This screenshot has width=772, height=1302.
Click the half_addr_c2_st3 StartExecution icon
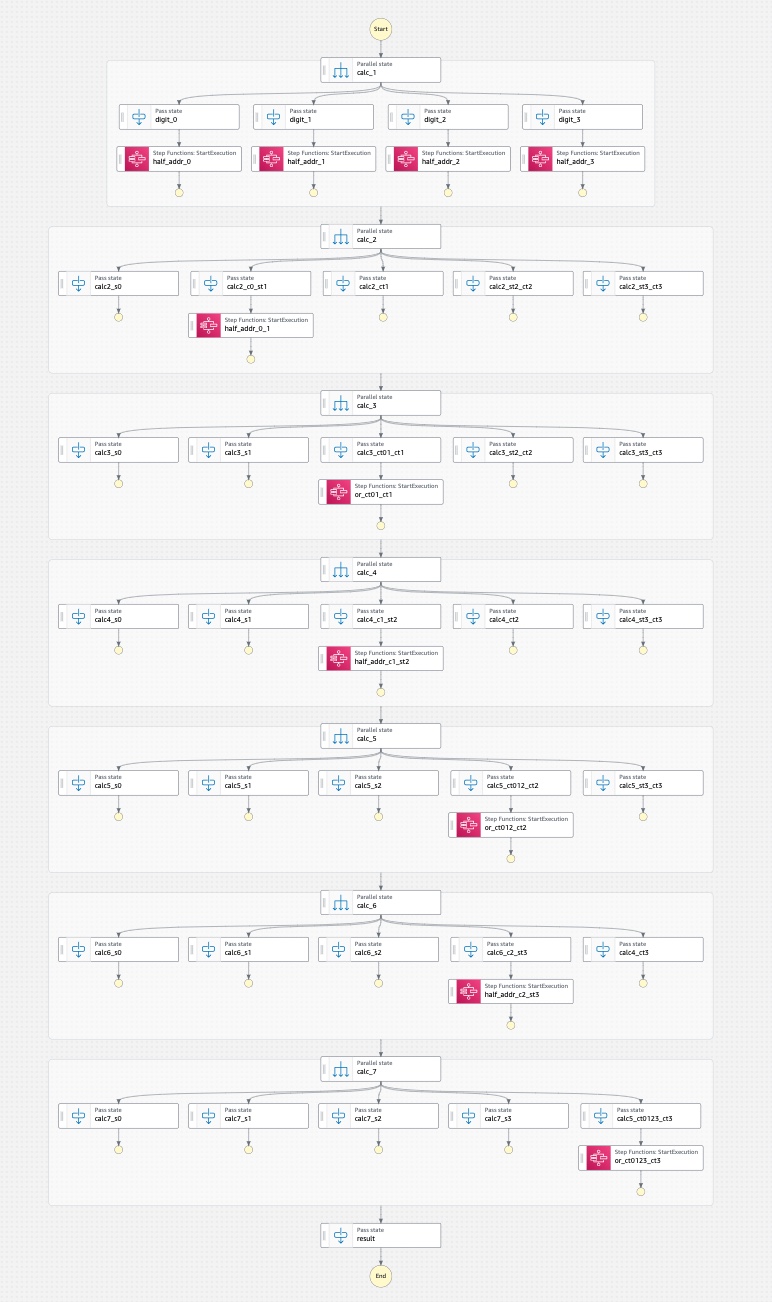[470, 991]
